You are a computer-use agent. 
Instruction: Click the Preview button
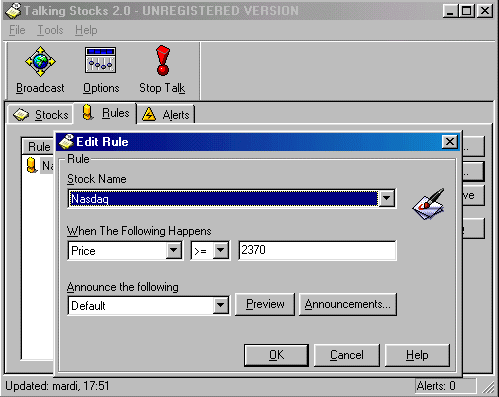265,304
